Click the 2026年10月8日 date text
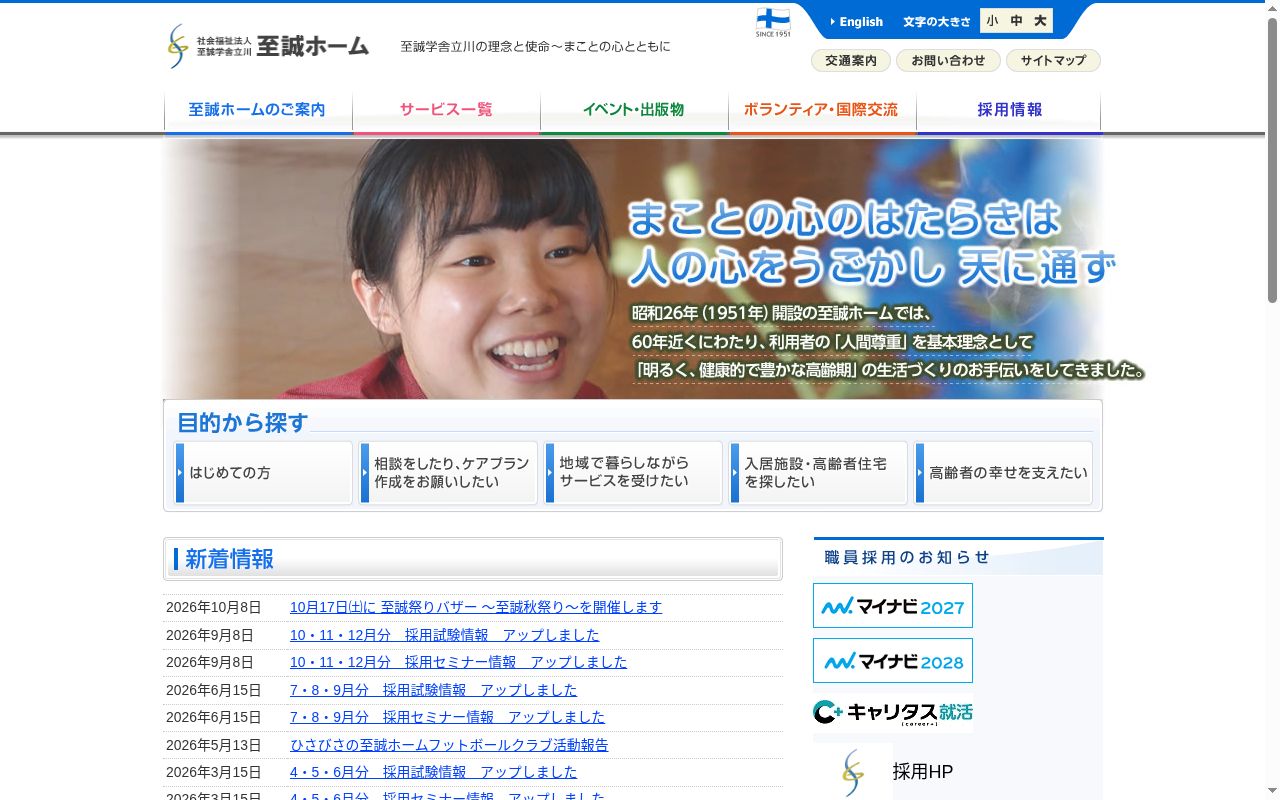 (214, 607)
